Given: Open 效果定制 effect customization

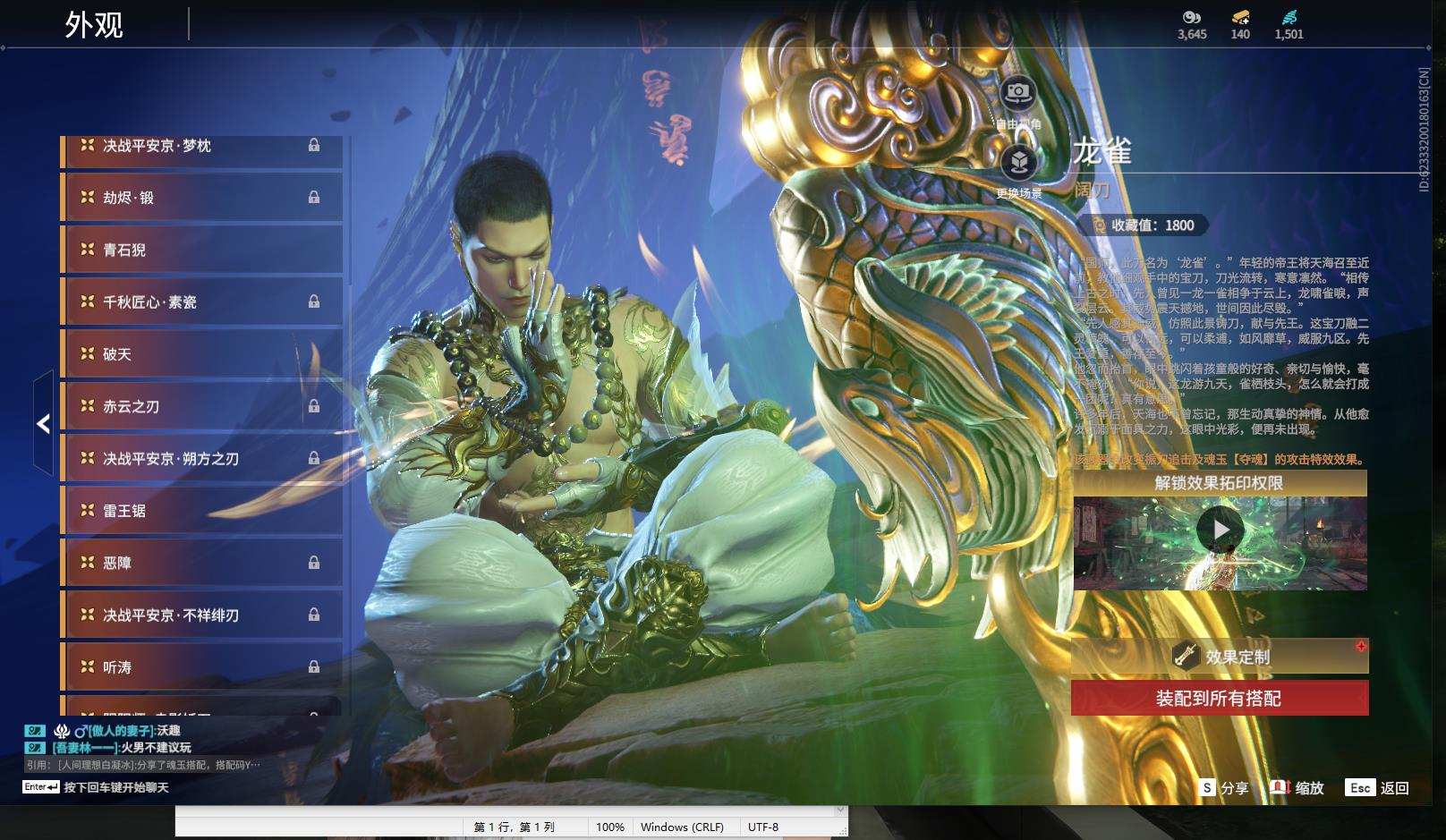Looking at the screenshot, I should point(1220,657).
